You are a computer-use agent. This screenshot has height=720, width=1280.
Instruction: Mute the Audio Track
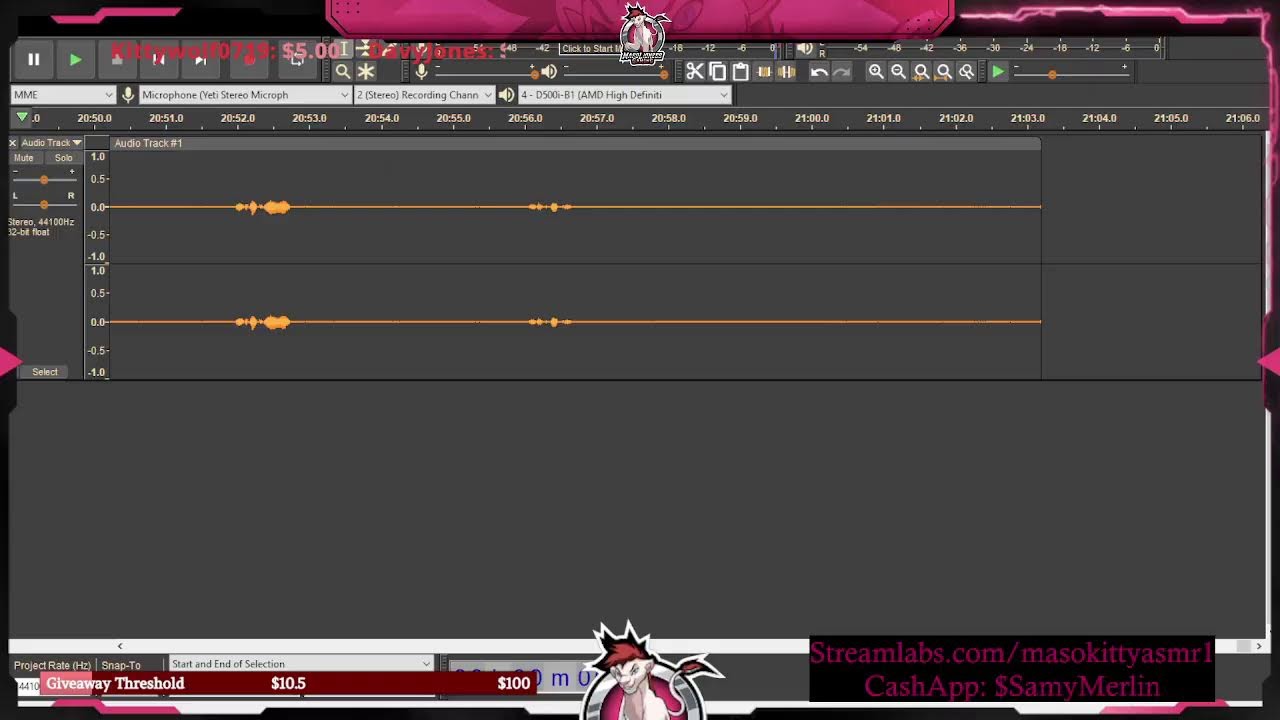tap(24, 158)
